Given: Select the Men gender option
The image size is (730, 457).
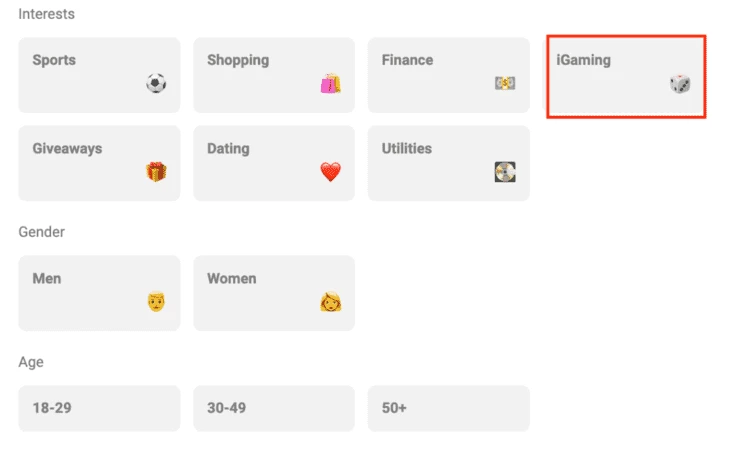Looking at the screenshot, I should pos(99,293).
